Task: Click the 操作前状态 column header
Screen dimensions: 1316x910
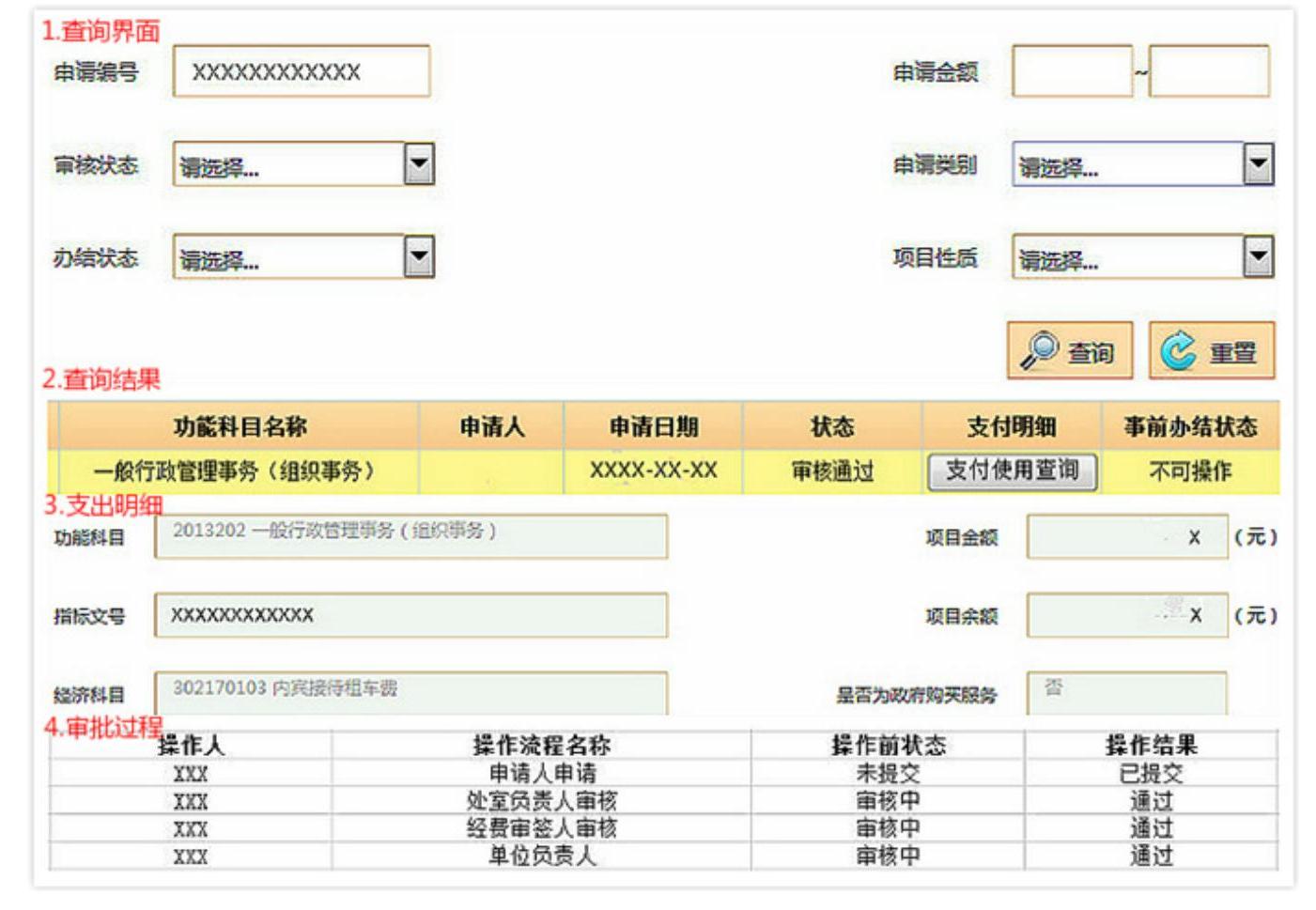Action: coord(889,746)
